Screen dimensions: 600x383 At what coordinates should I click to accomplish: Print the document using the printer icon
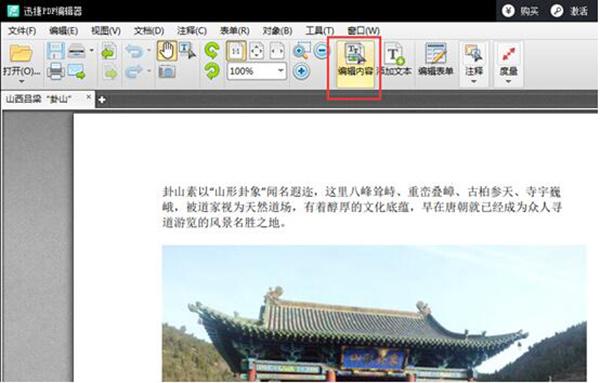click(x=56, y=72)
